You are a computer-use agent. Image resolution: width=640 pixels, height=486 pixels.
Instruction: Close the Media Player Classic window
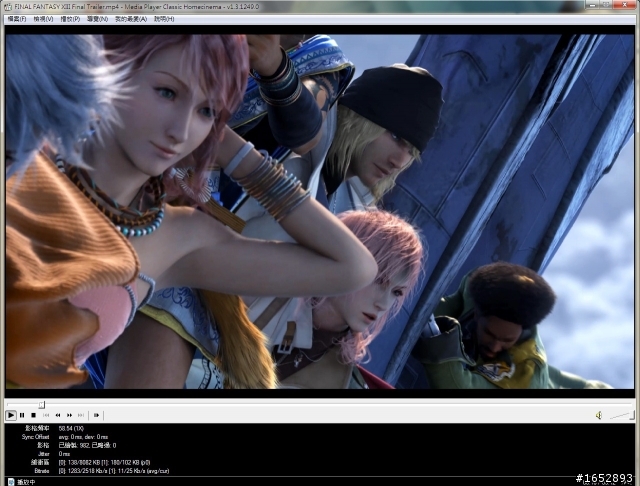tap(625, 4)
